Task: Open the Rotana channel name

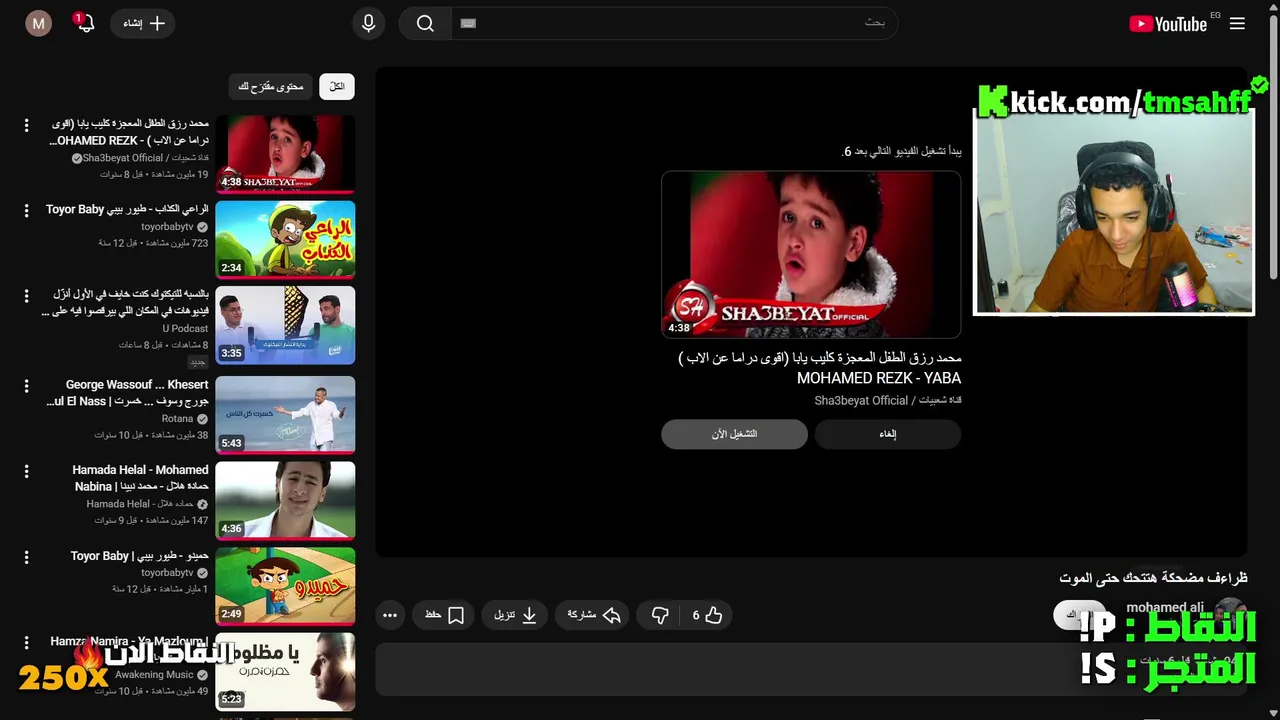Action: pos(177,419)
